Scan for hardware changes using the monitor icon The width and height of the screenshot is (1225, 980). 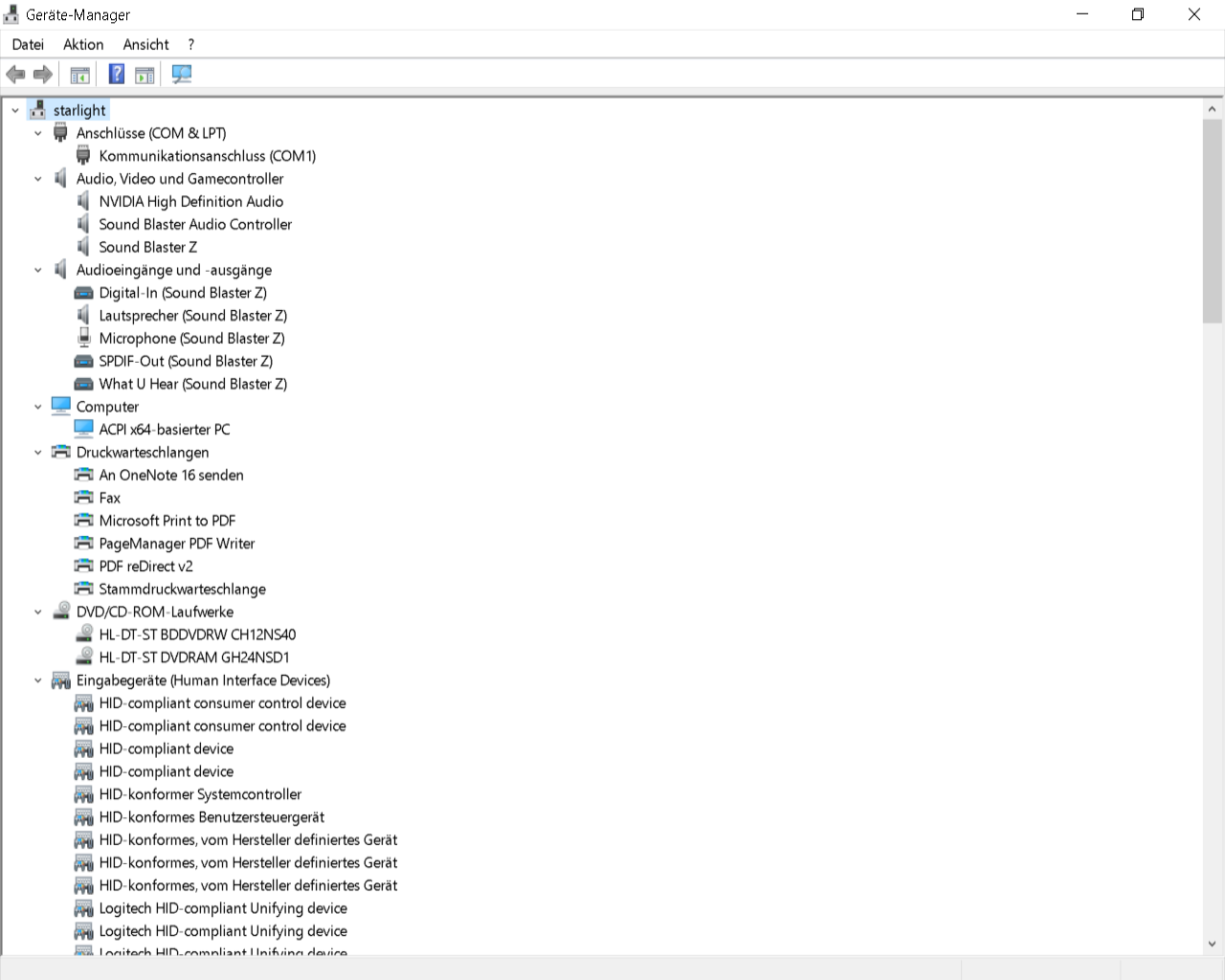(x=182, y=75)
